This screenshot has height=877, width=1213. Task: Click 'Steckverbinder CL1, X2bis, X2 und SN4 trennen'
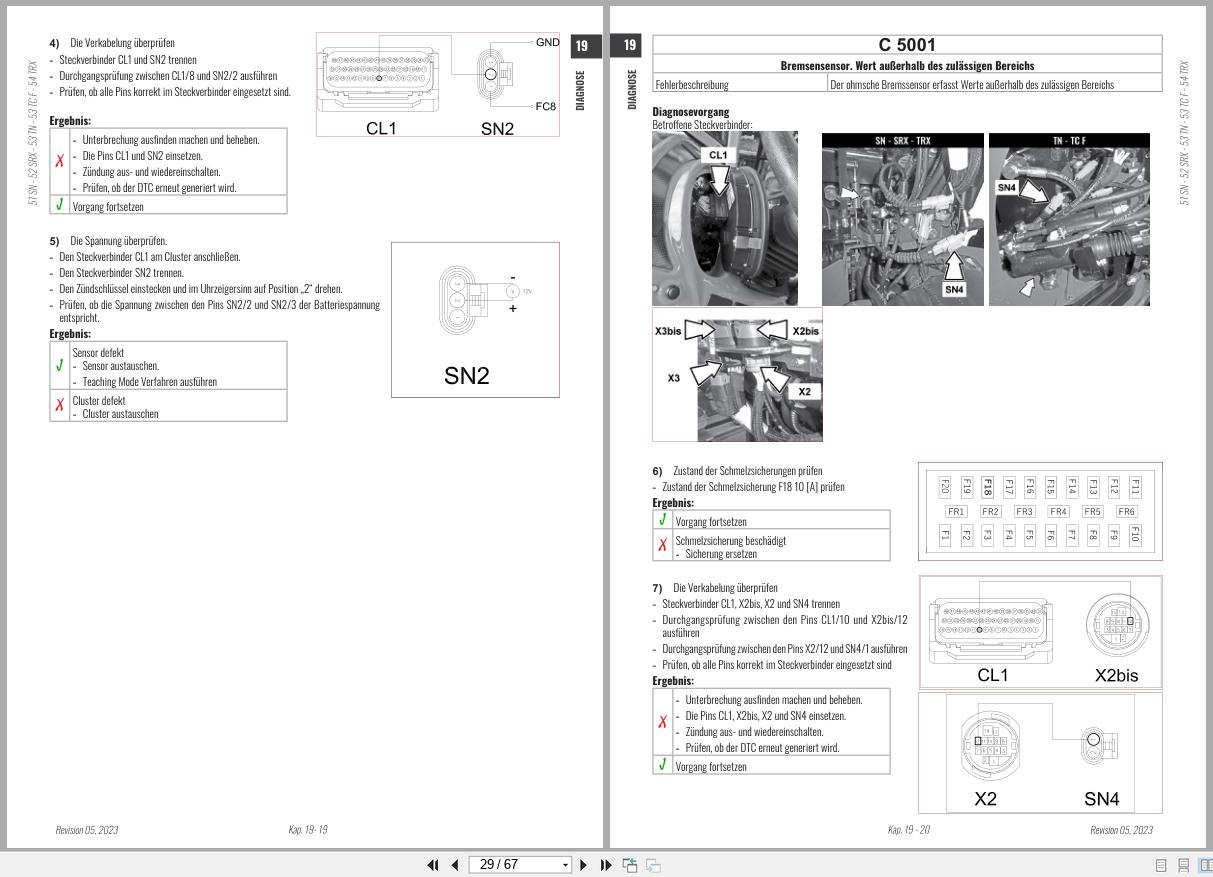[x=751, y=604]
